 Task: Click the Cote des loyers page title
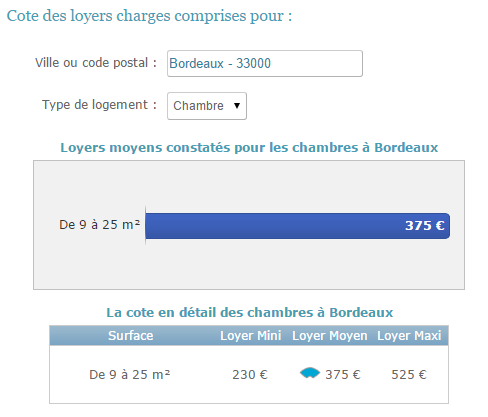[x=149, y=16]
